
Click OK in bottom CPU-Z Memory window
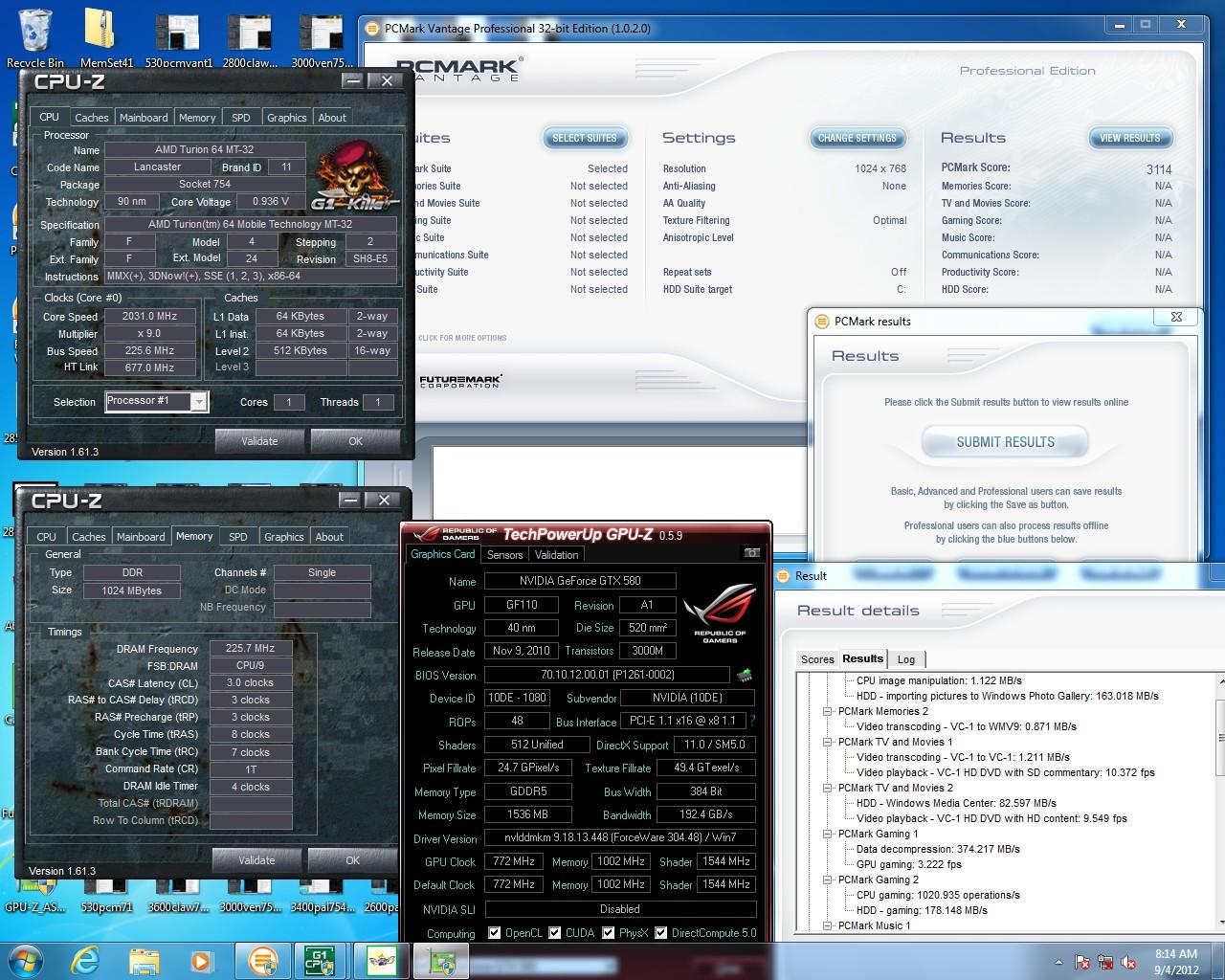click(352, 860)
